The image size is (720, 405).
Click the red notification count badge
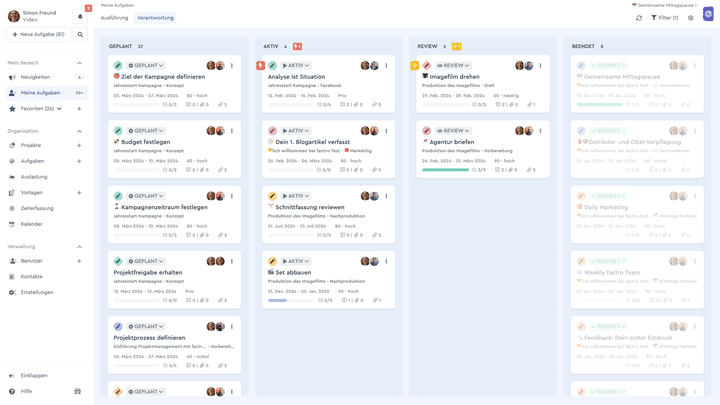tap(88, 8)
